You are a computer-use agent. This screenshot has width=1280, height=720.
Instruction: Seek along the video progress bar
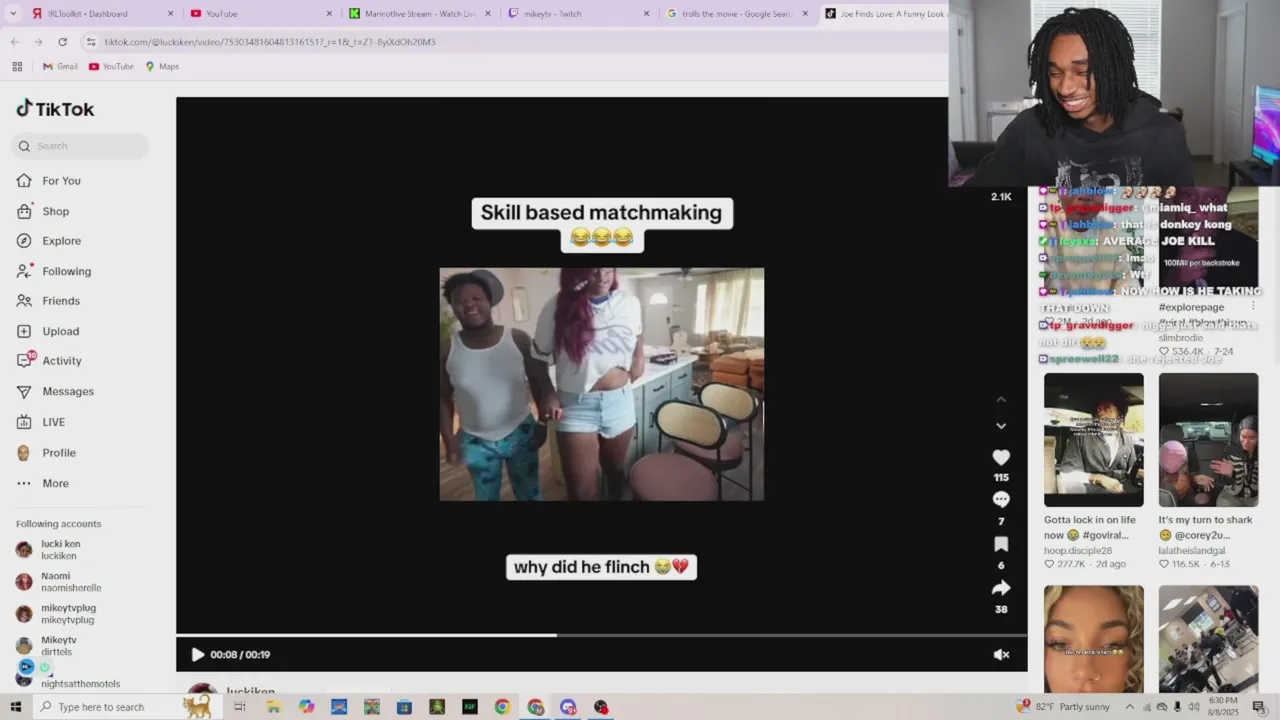602,635
